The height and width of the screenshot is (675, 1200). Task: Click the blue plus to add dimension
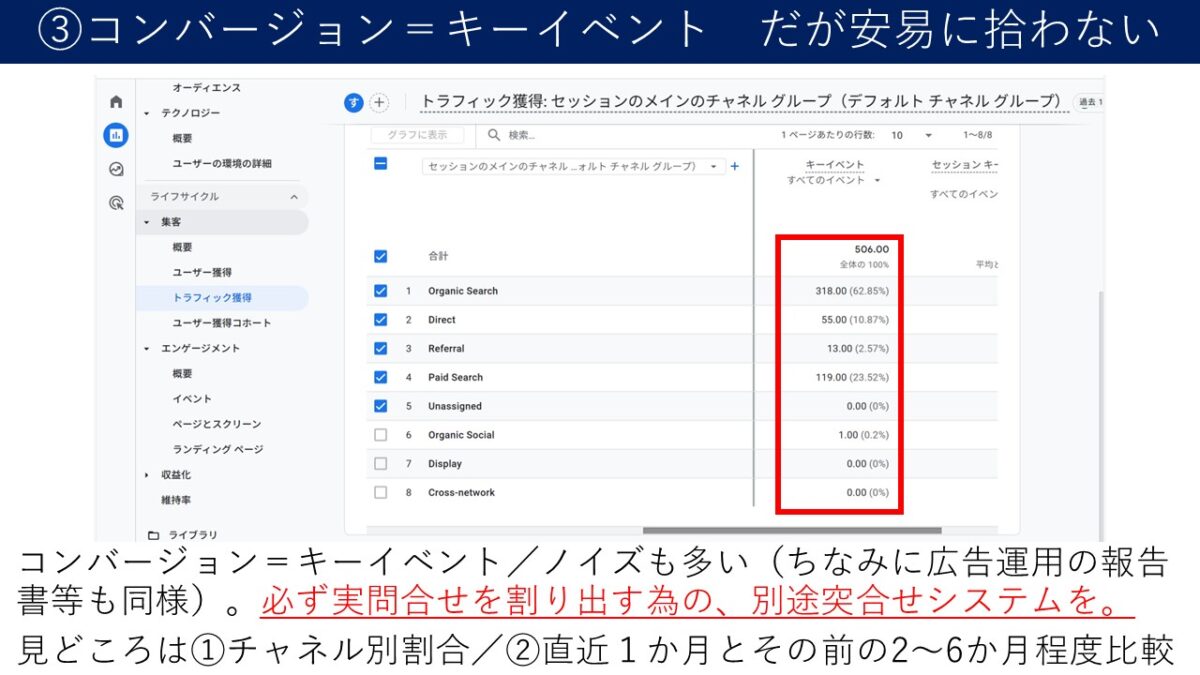tap(735, 166)
